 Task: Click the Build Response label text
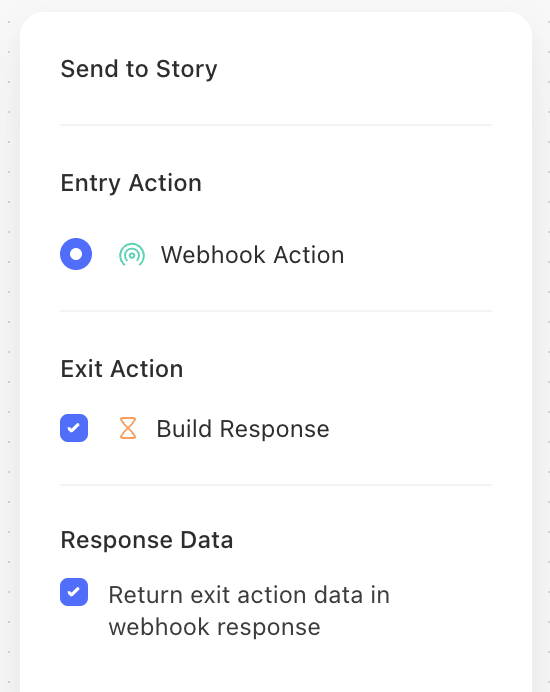[x=243, y=429]
